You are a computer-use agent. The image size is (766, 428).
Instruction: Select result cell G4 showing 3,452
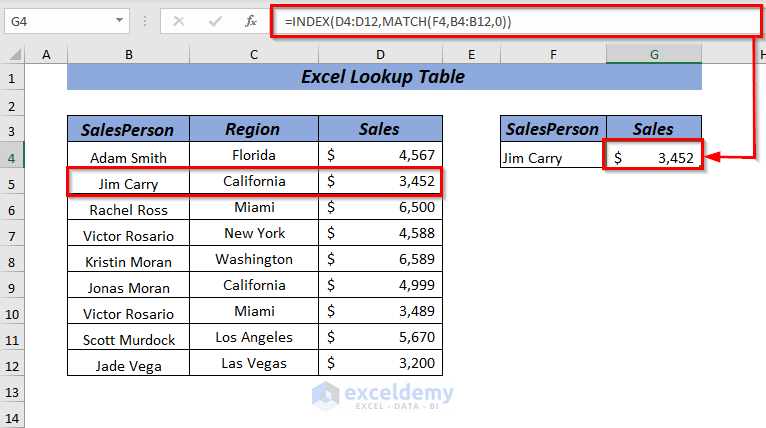click(654, 157)
